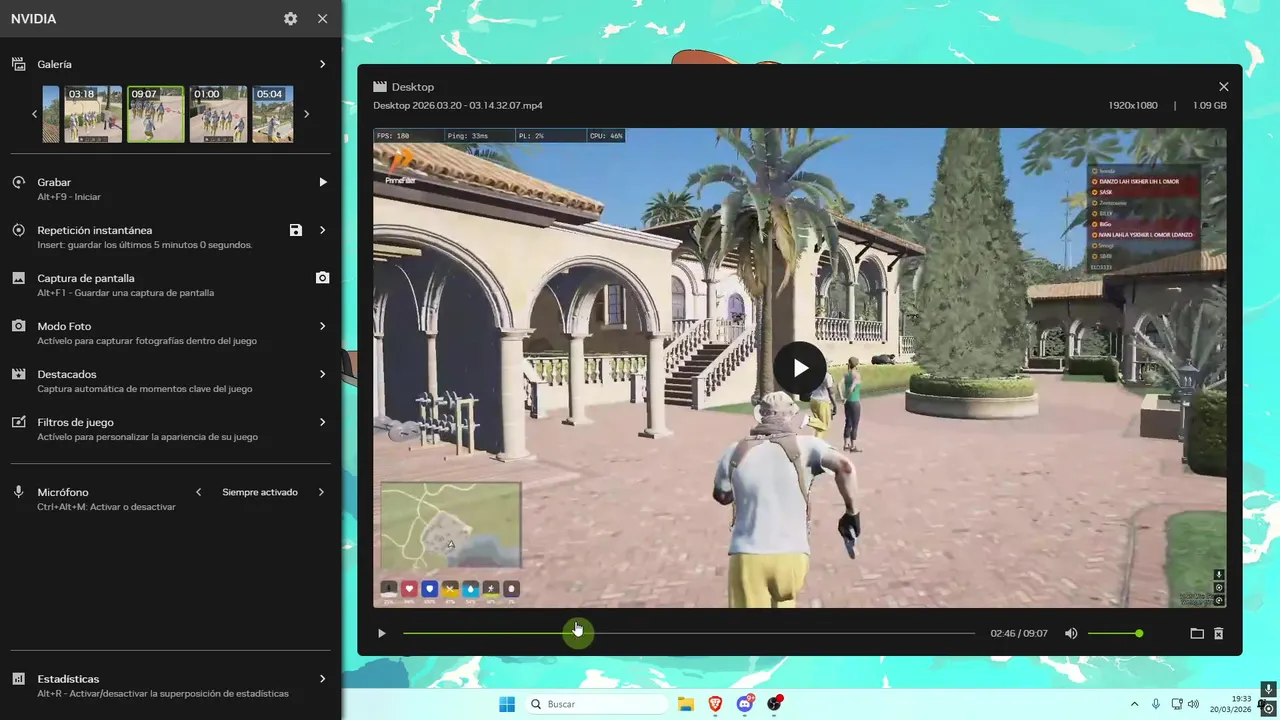1280x720 pixels.
Task: Switch microphone mode to next option
Action: 322,492
